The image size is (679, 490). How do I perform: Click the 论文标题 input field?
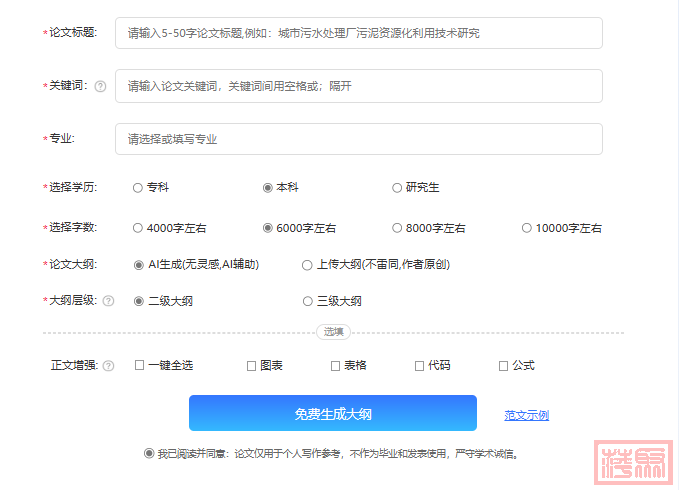click(x=359, y=33)
